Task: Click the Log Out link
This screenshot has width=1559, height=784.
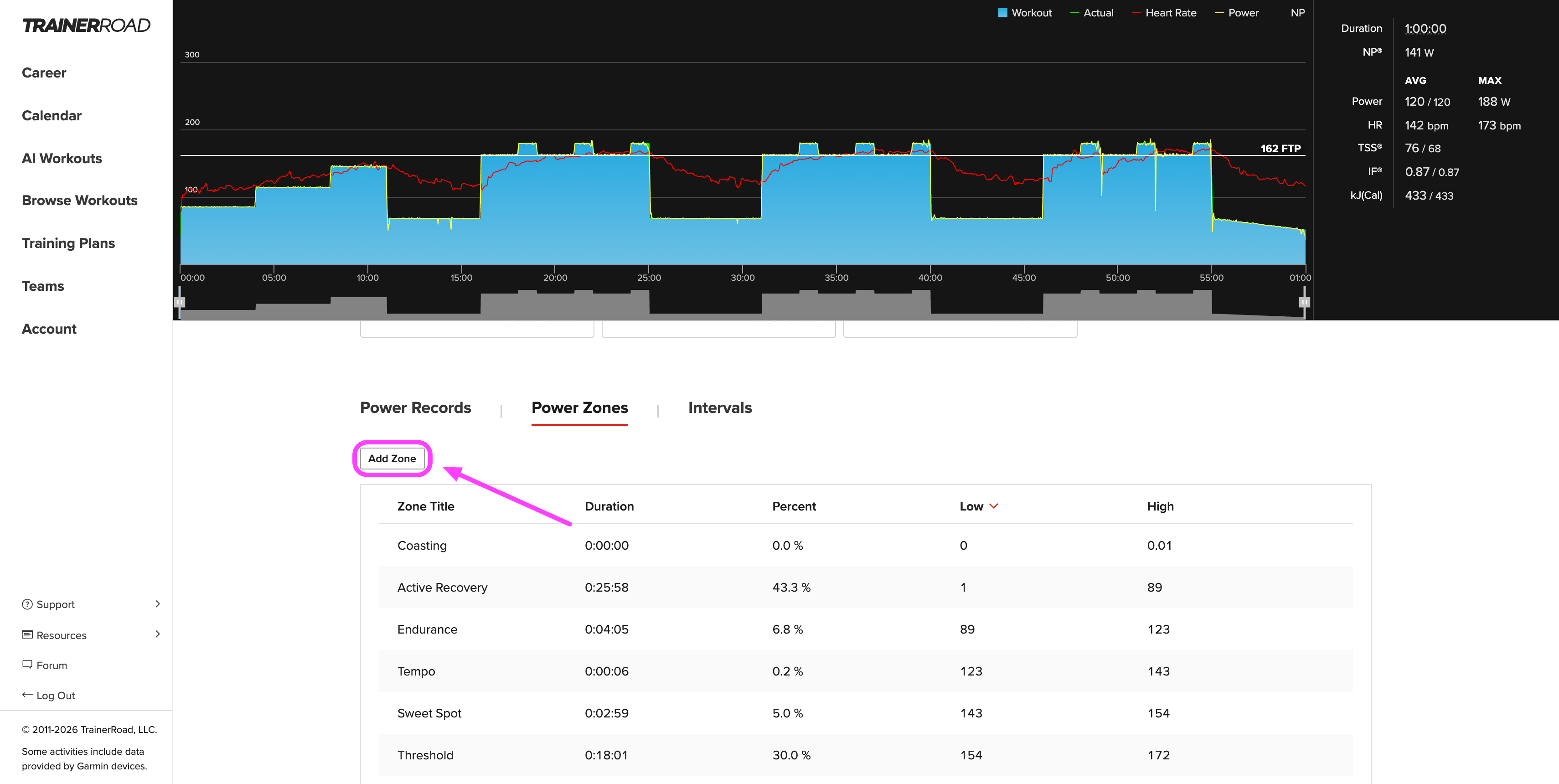Action: click(56, 696)
